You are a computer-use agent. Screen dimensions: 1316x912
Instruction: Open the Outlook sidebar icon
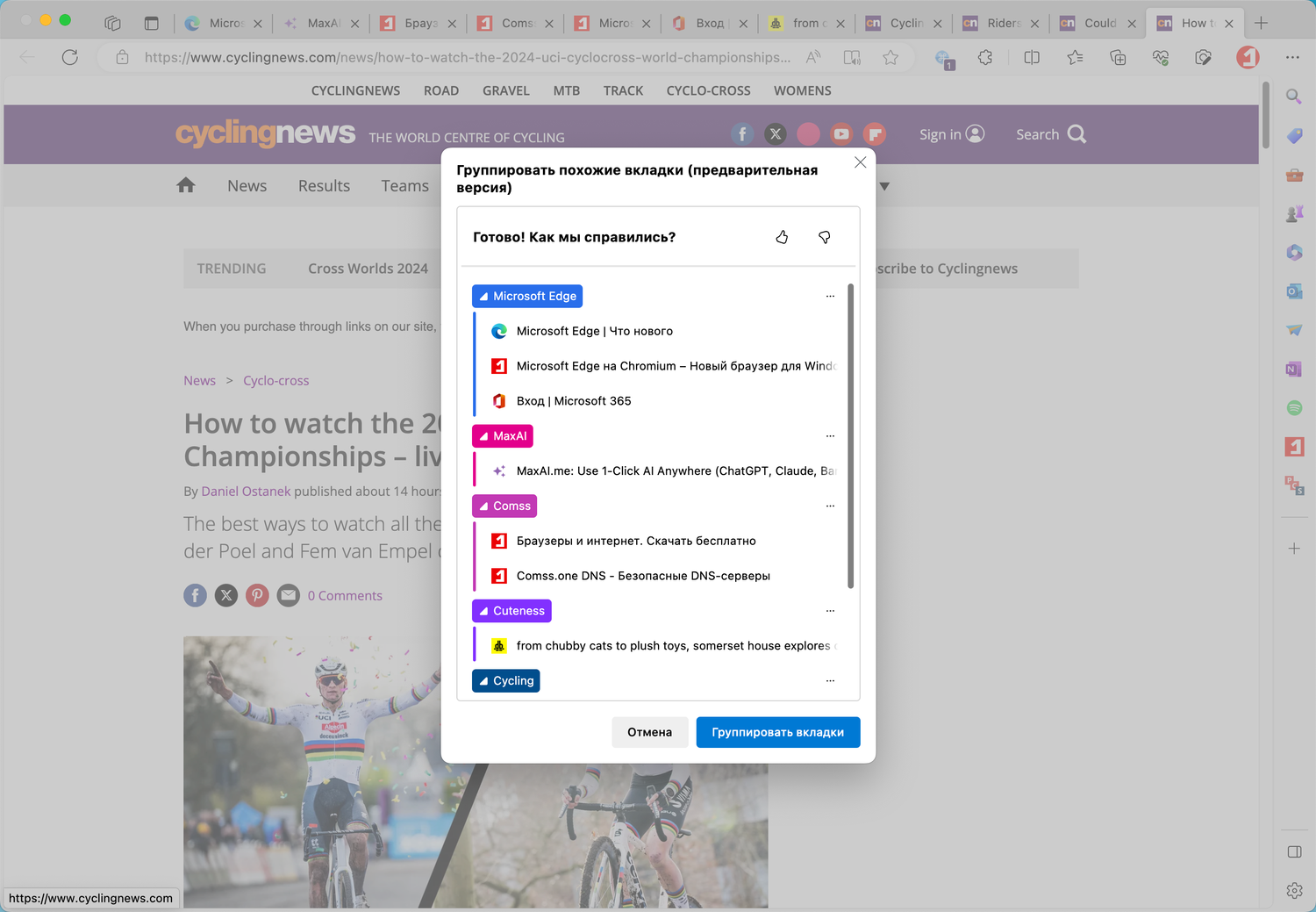[x=1294, y=291]
